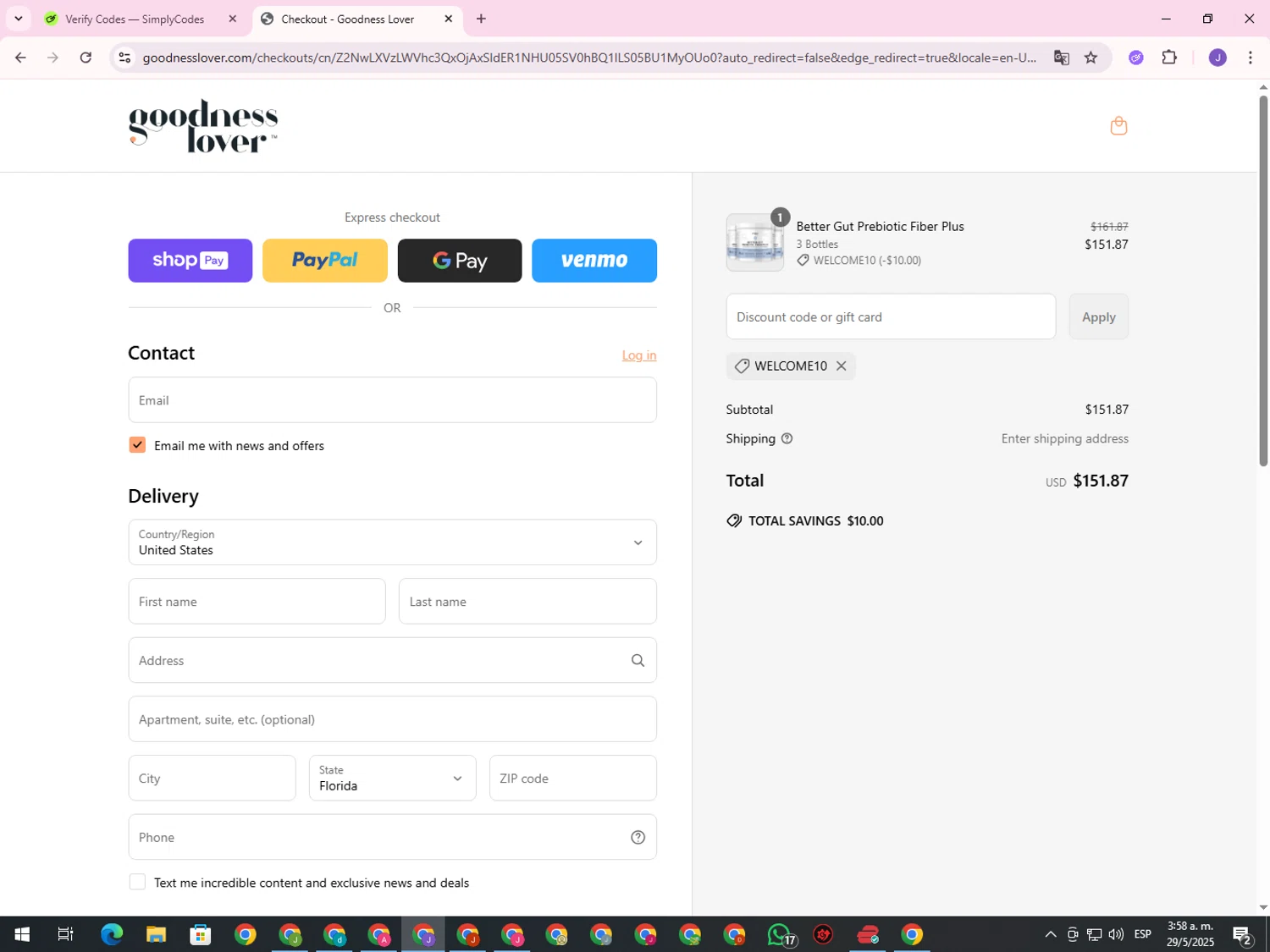1270x952 pixels.
Task: Open the tab search dropdown arrow
Action: (x=18, y=19)
